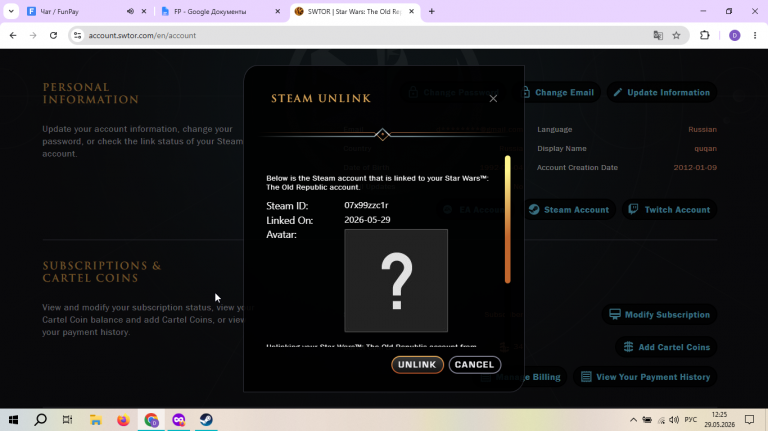Click the Linked On date 2026-05-29

[x=367, y=220]
